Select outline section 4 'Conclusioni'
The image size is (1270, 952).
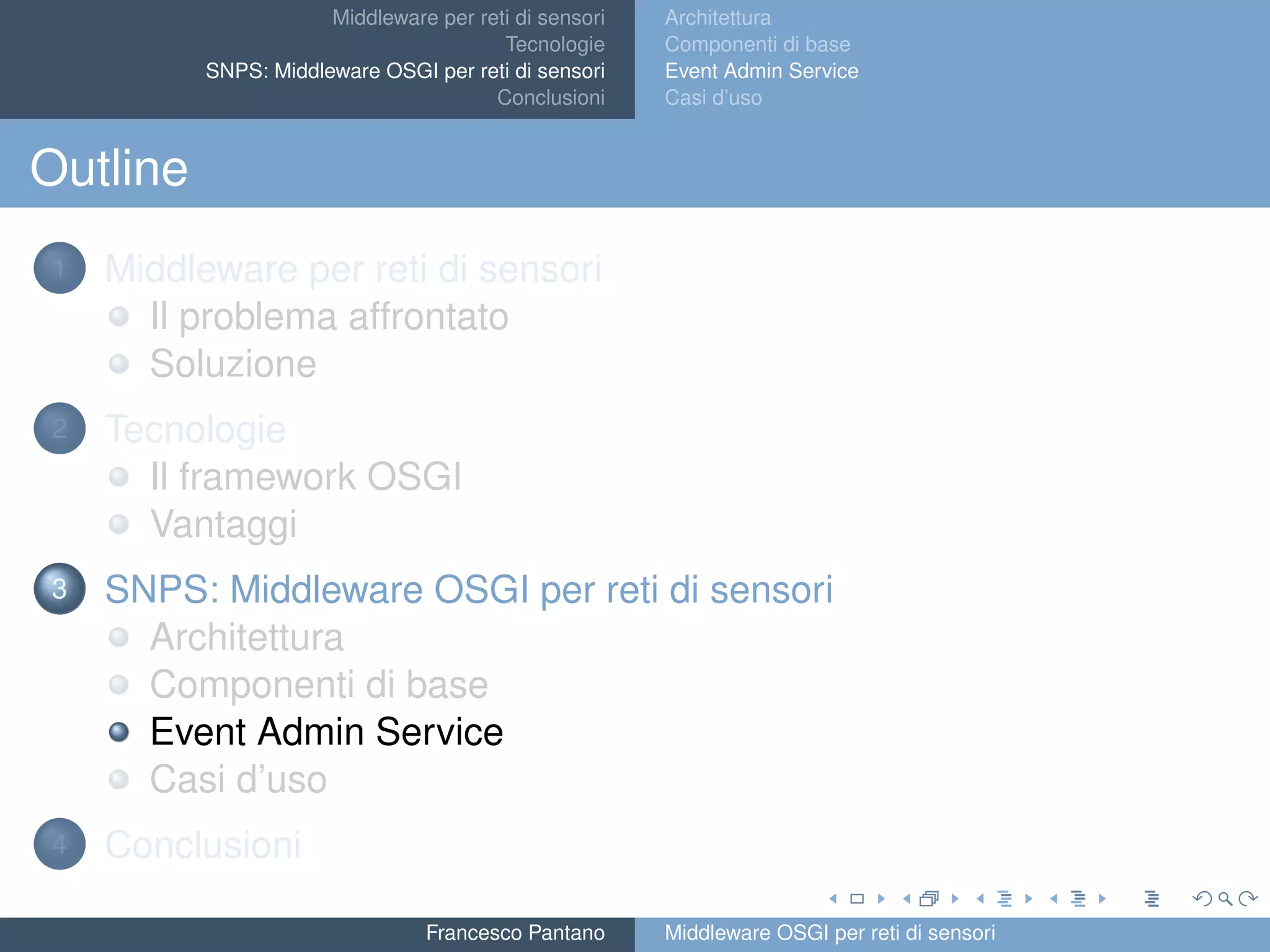tap(203, 844)
